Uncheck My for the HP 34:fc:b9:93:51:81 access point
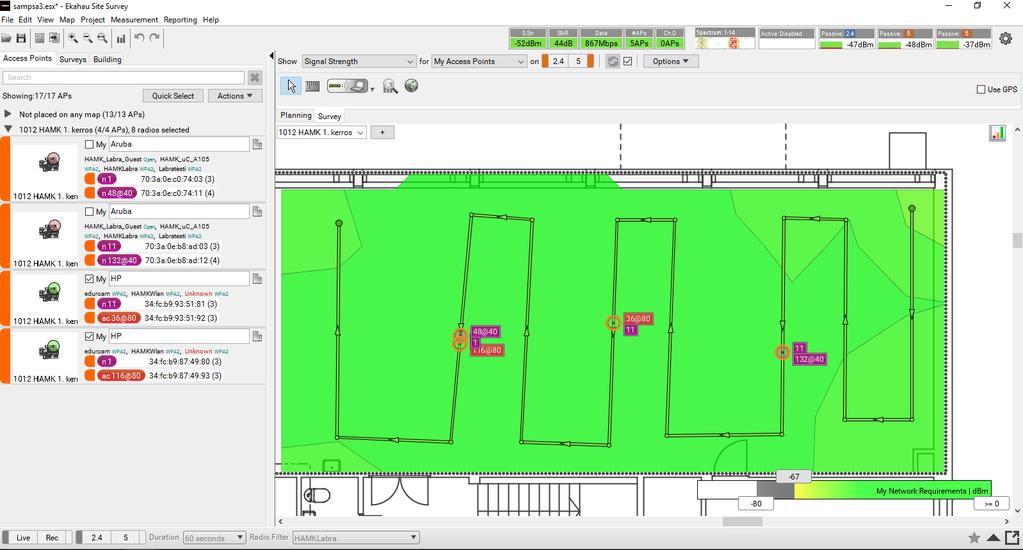The height and width of the screenshot is (550, 1023). (x=89, y=279)
